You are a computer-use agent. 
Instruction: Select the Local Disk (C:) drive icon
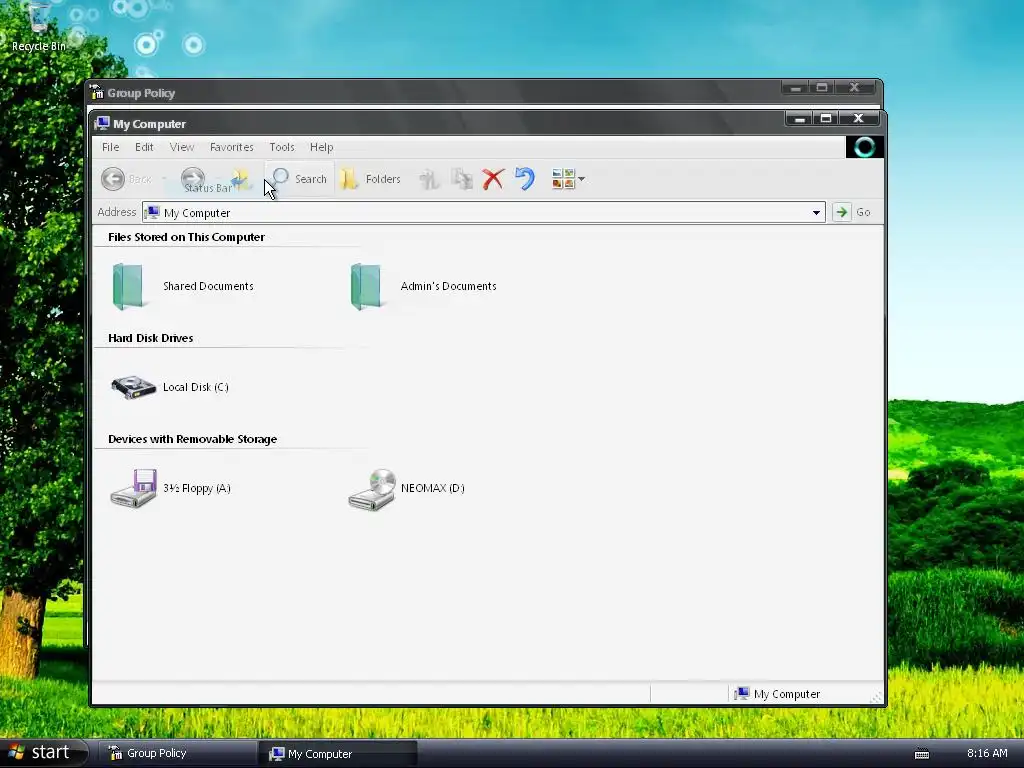point(133,387)
